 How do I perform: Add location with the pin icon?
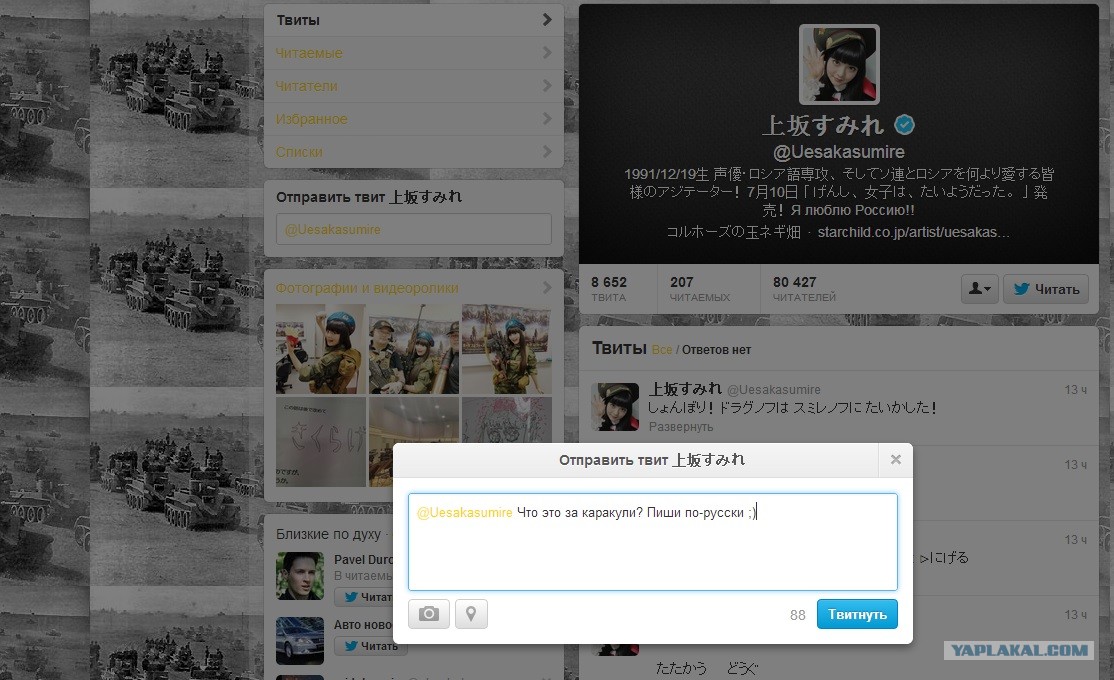(470, 614)
